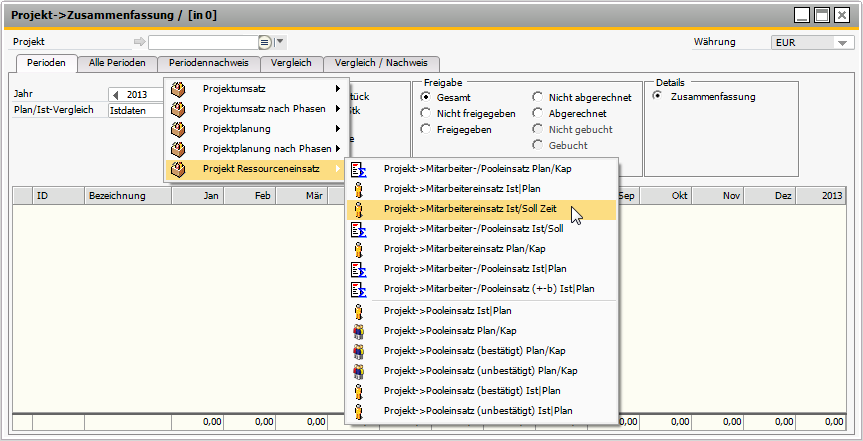The height and width of the screenshot is (441, 863).
Task: Click the report icon of Mitarbeiter-/Pooleinsatz Ist|Plan
Action: (x=359, y=269)
